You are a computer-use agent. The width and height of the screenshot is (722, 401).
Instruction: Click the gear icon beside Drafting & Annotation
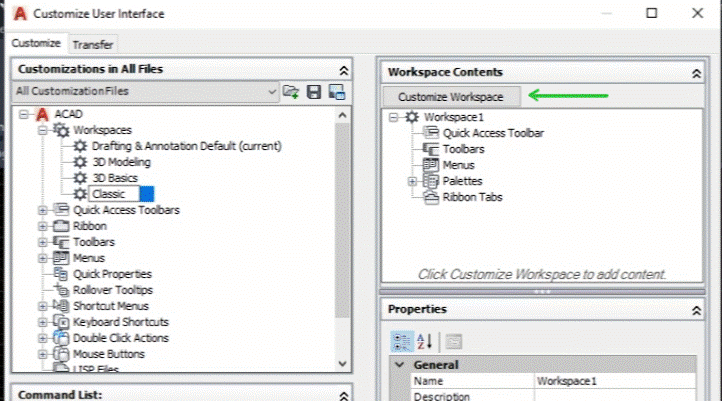pyautogui.click(x=80, y=146)
